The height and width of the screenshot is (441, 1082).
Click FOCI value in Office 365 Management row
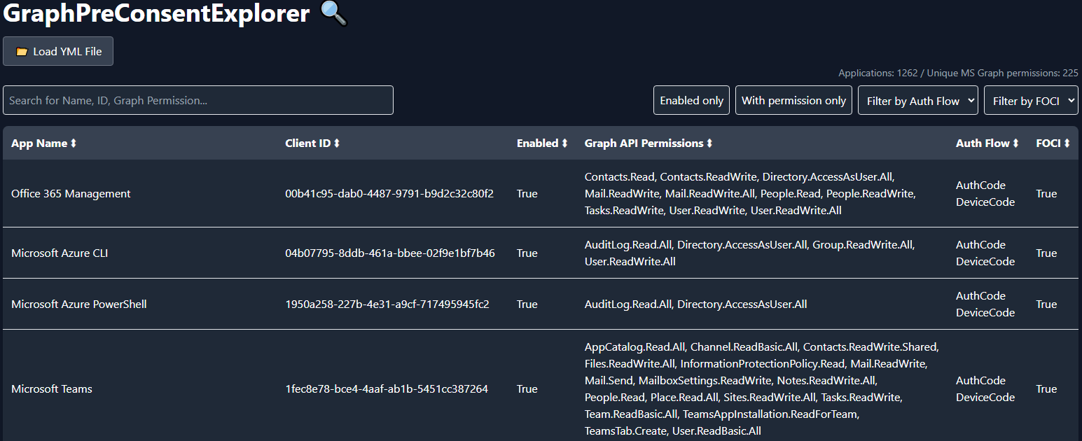click(1046, 194)
